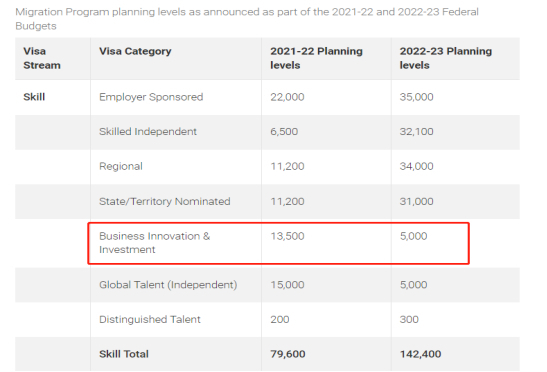Select the 2022-23 Planning levels header
547x372 pixels.
coord(445,58)
